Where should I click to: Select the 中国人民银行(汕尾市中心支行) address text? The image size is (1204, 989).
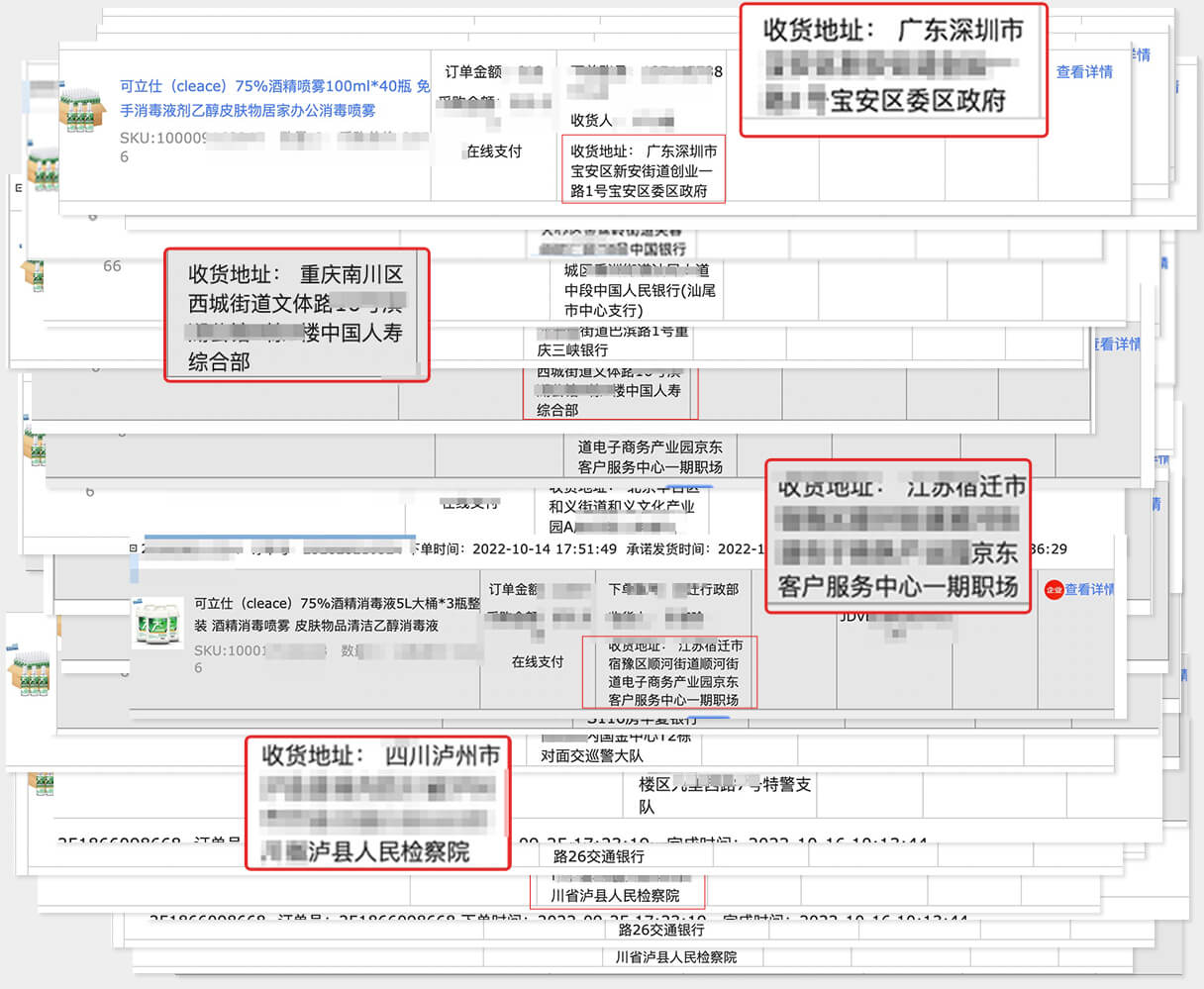pyautogui.click(x=640, y=299)
